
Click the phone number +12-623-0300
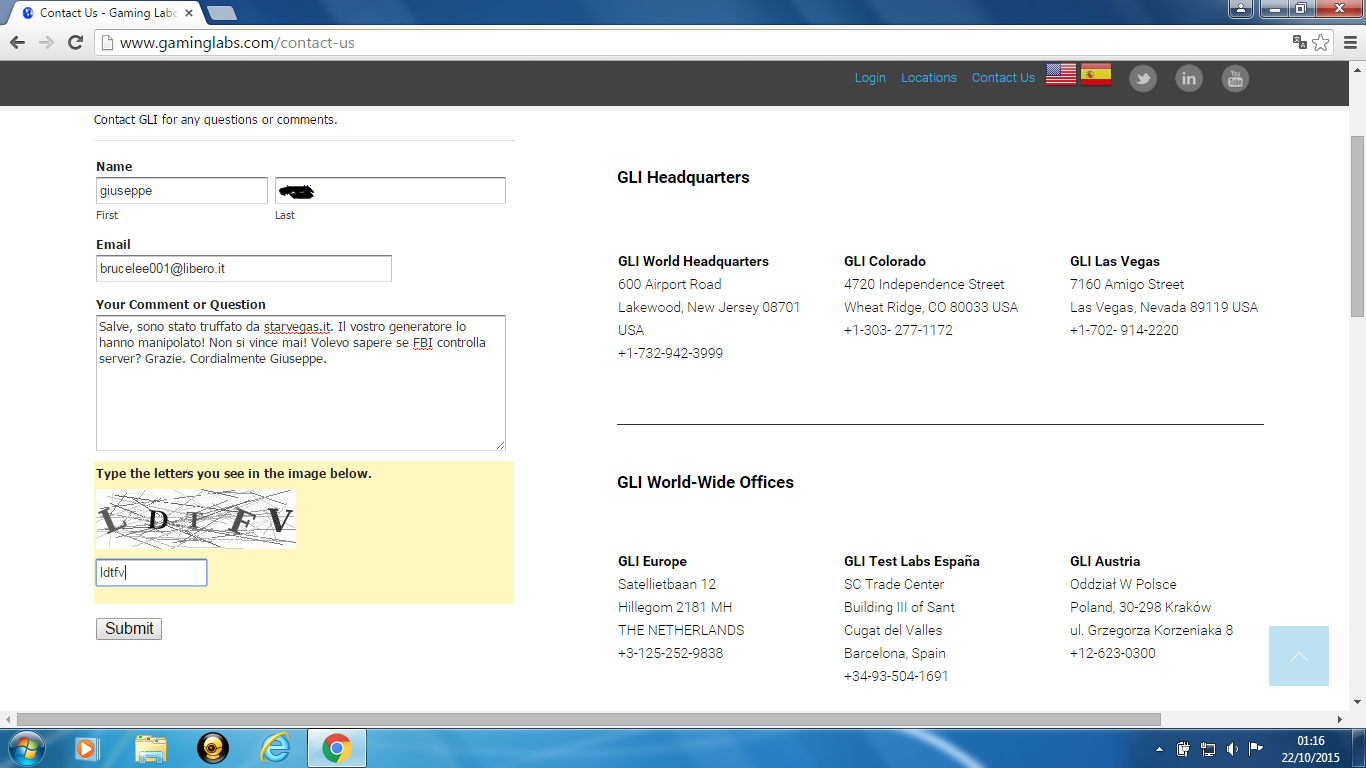1112,653
